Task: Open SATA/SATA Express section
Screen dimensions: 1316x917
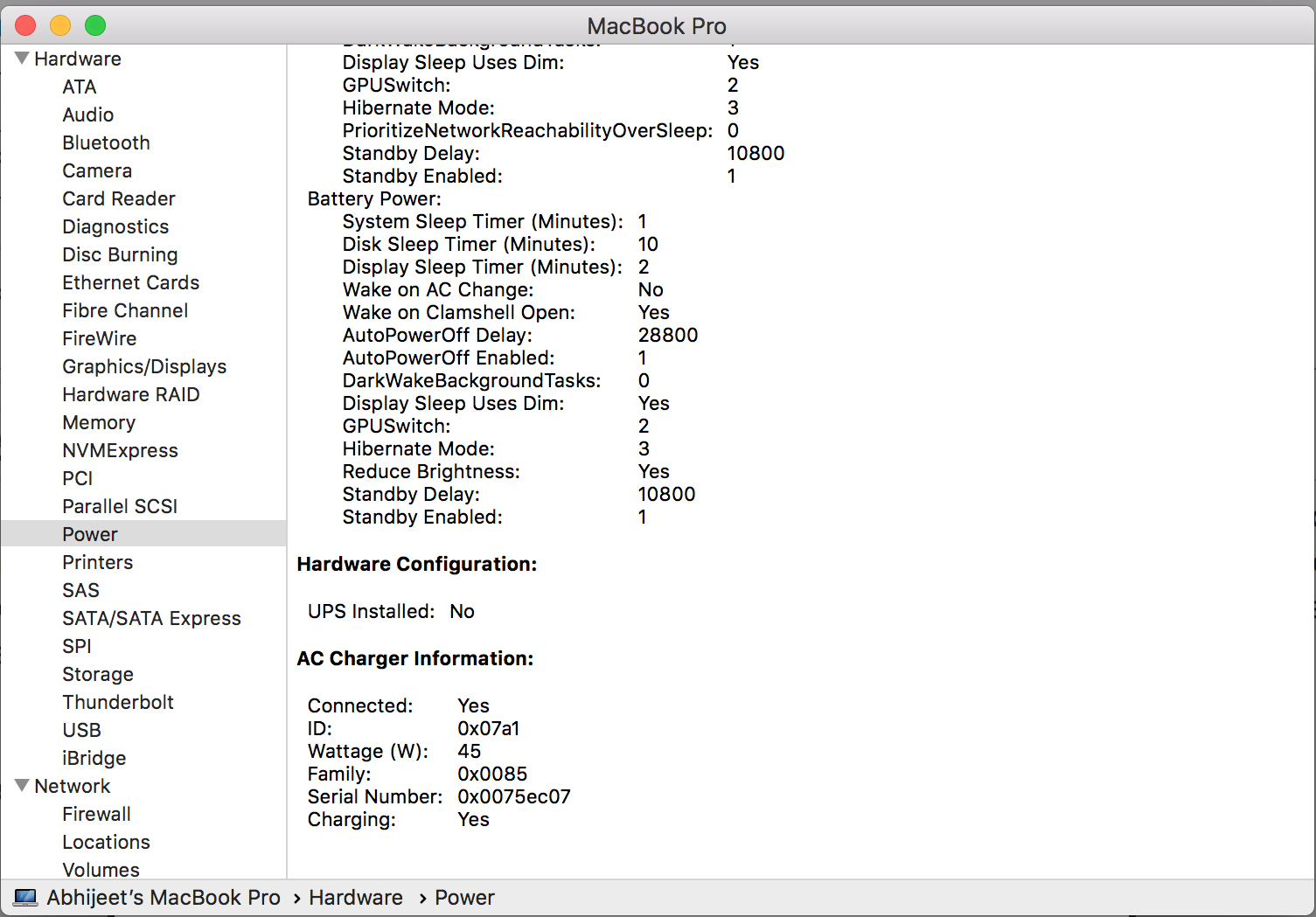Action: [x=151, y=618]
